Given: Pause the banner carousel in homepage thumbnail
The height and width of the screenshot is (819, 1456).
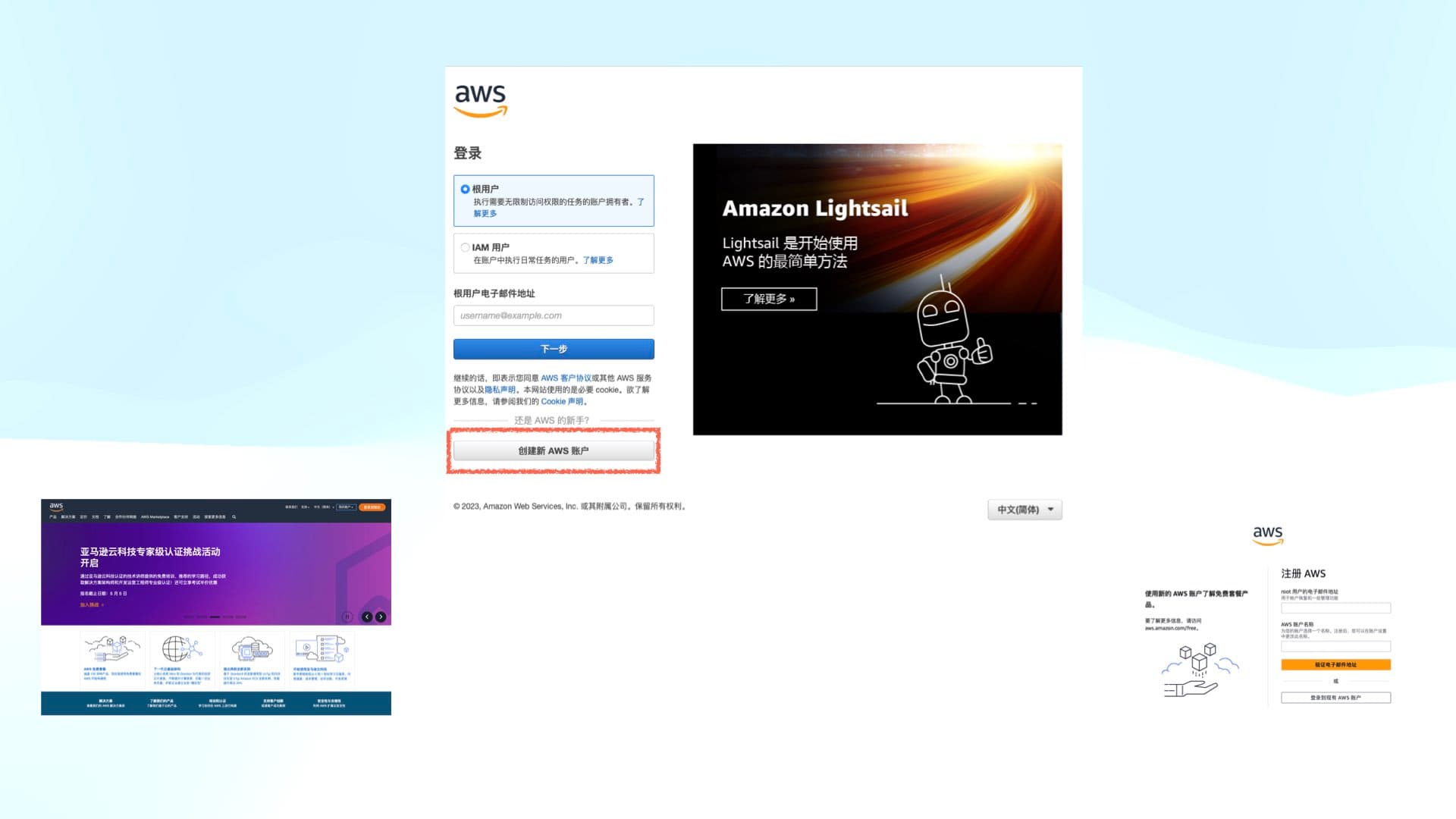Looking at the screenshot, I should coord(347,617).
